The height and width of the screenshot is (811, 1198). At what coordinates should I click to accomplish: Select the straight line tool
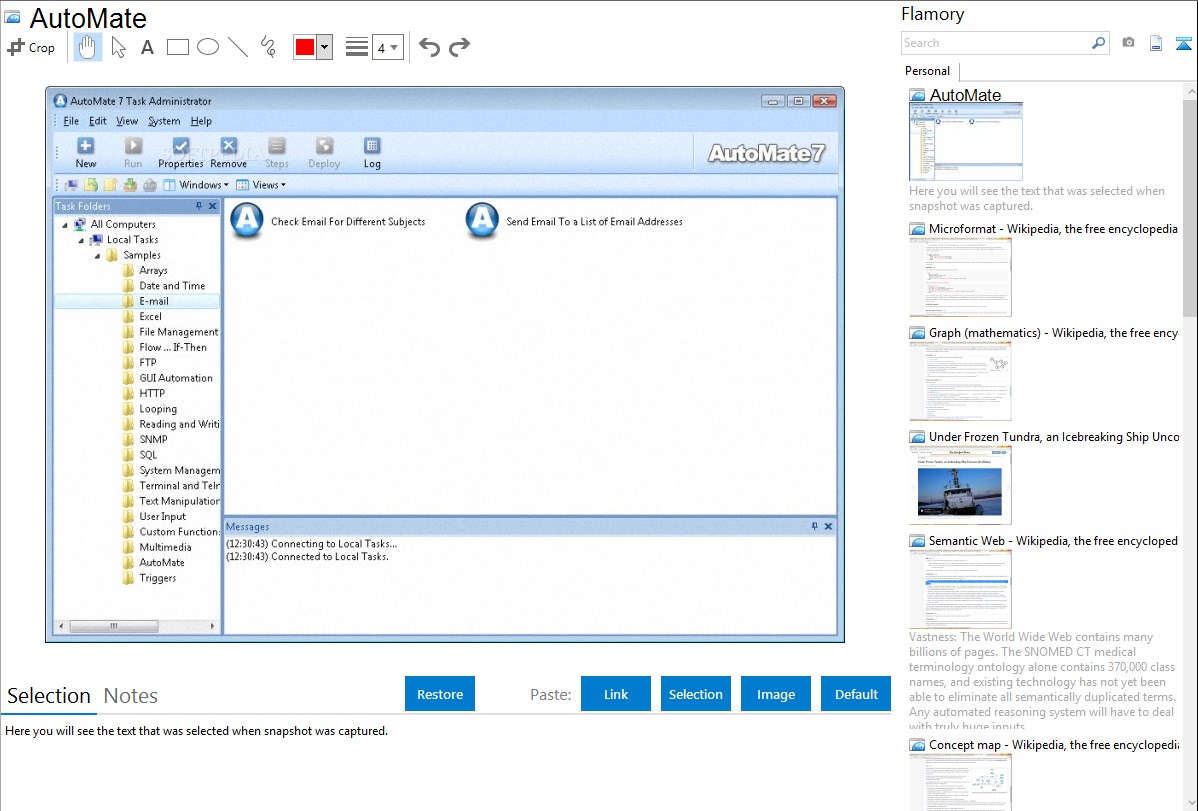(x=238, y=47)
